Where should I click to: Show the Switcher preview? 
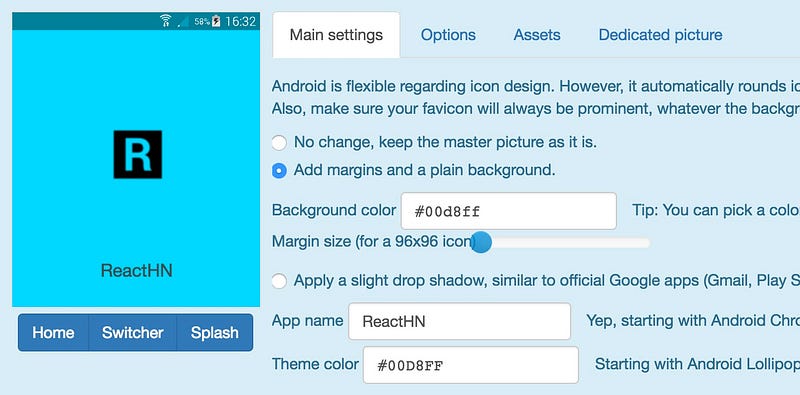[x=133, y=333]
